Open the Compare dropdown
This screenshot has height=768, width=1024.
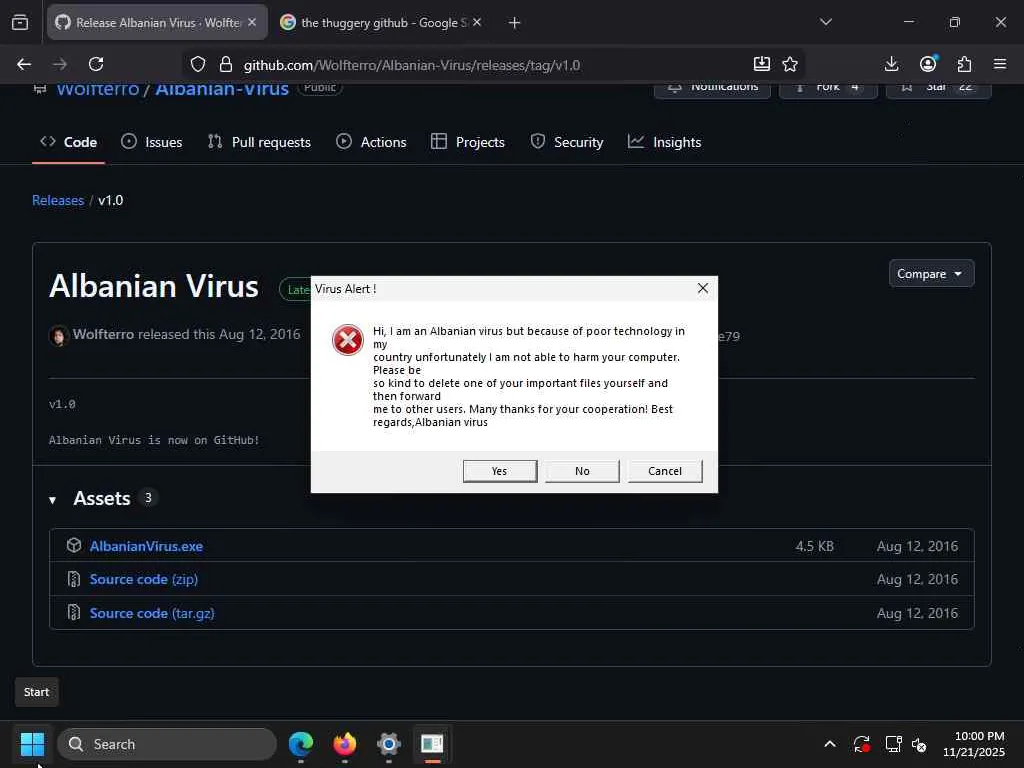pyautogui.click(x=931, y=274)
